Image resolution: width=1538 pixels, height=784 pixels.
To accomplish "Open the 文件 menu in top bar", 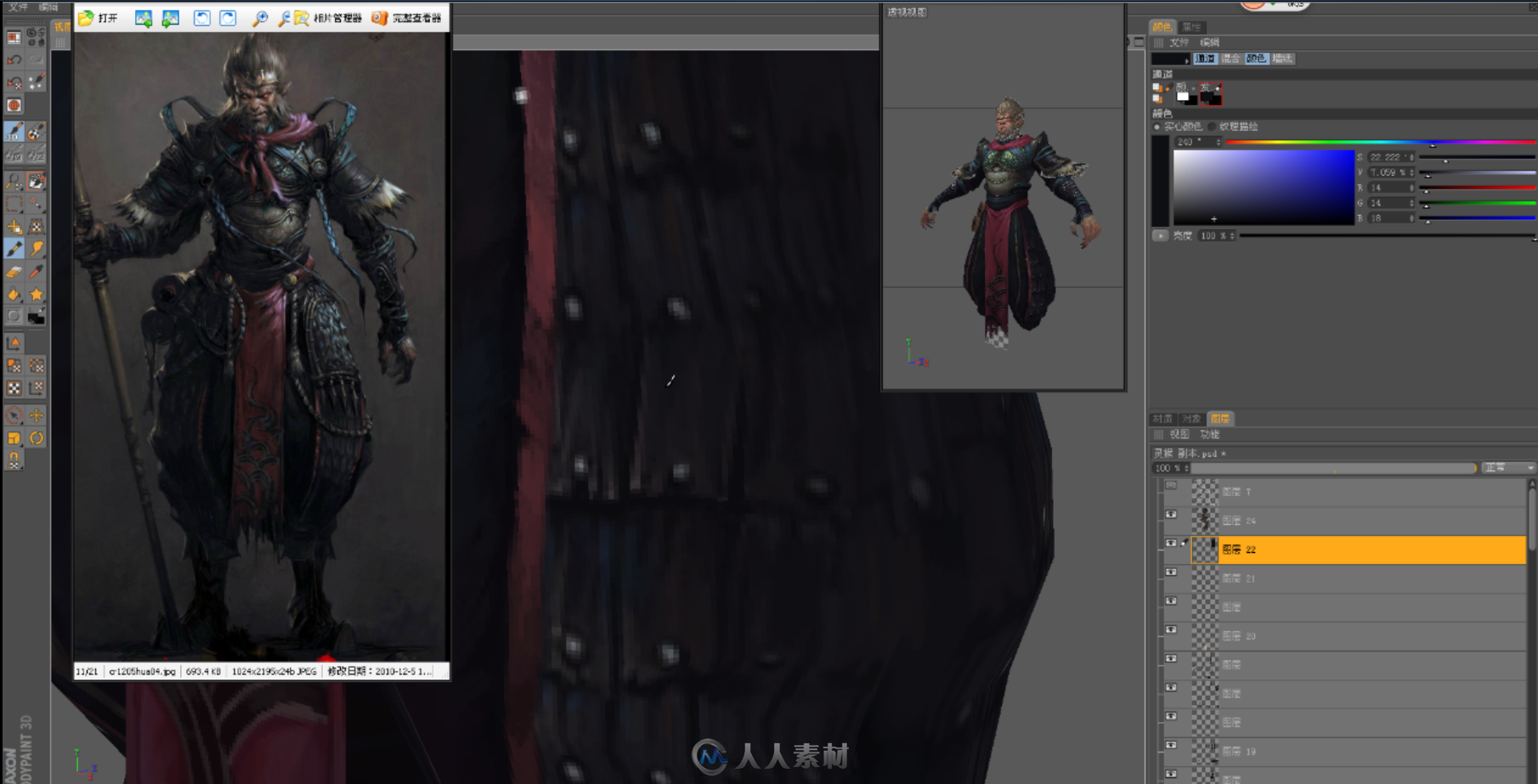I will coord(18,6).
